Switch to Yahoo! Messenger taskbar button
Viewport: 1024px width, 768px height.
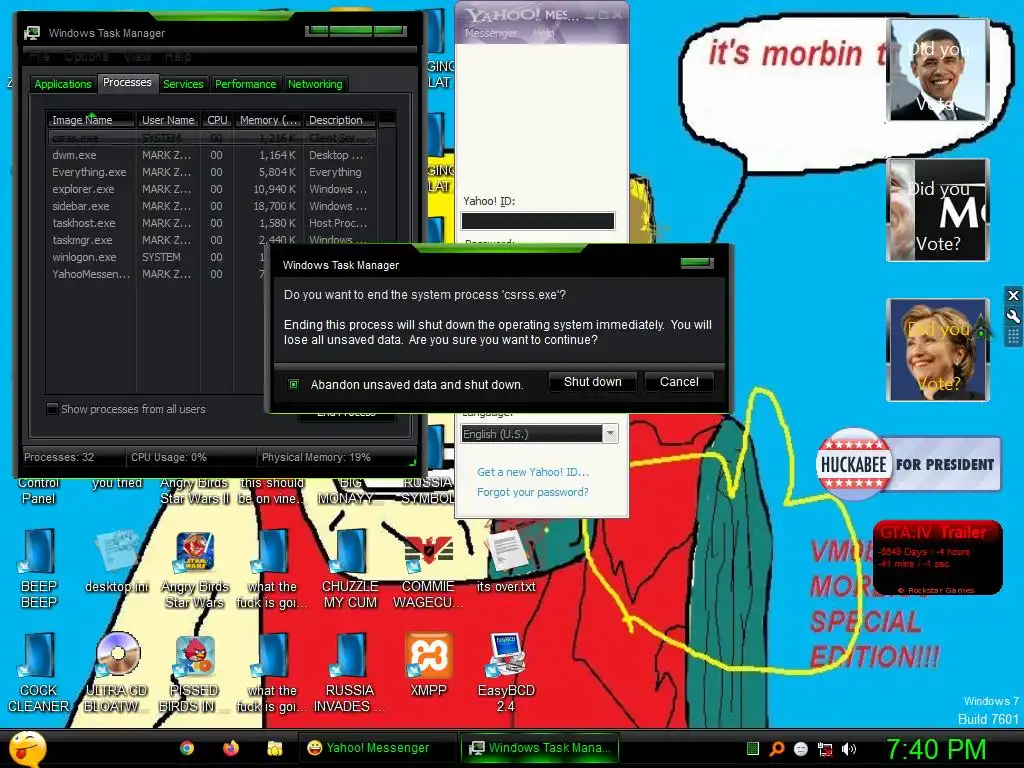click(377, 748)
